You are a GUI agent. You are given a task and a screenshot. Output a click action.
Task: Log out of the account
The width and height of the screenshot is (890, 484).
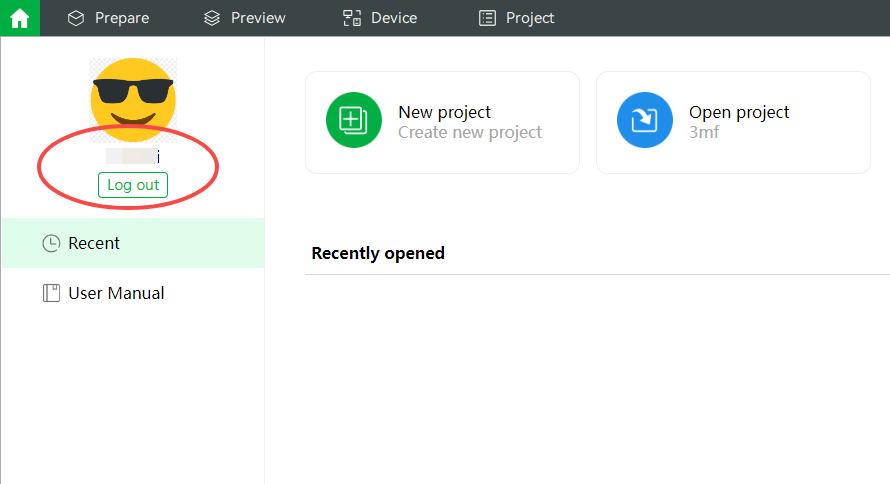133,185
